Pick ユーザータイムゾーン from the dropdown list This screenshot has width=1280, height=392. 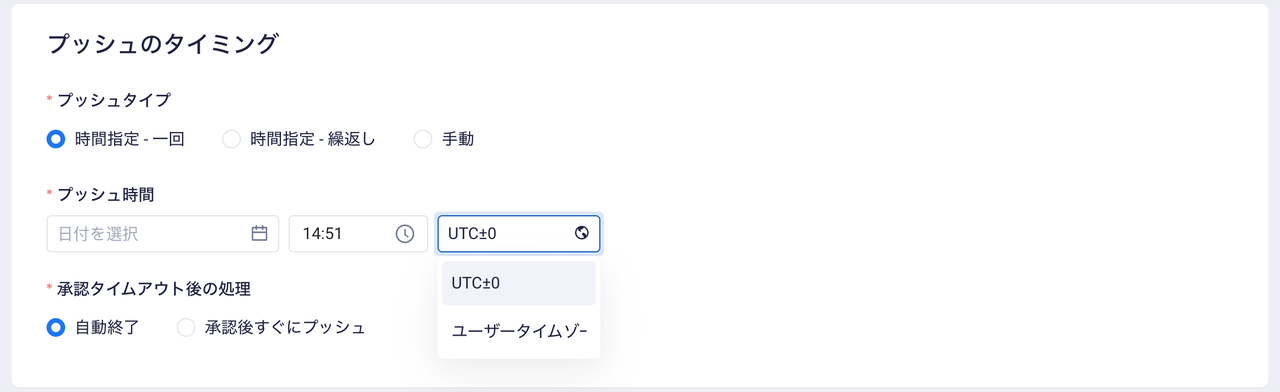point(519,331)
